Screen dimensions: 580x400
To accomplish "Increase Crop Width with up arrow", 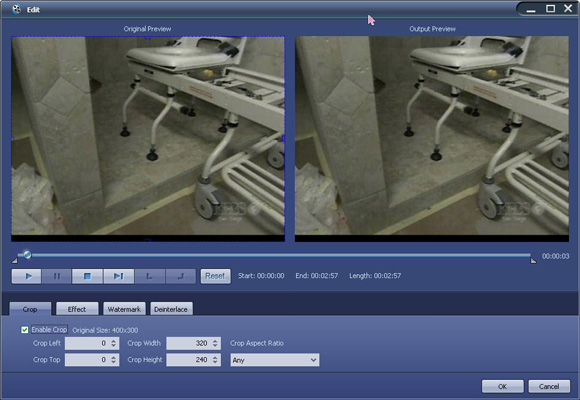I will click(x=215, y=341).
